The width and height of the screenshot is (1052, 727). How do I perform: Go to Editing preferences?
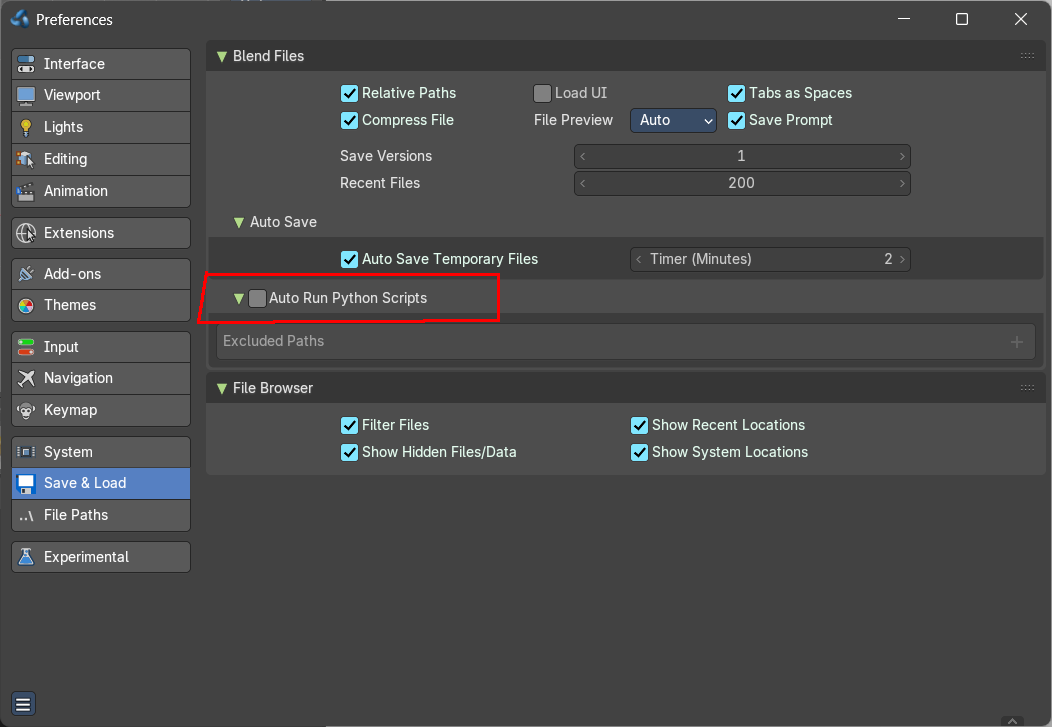101,159
